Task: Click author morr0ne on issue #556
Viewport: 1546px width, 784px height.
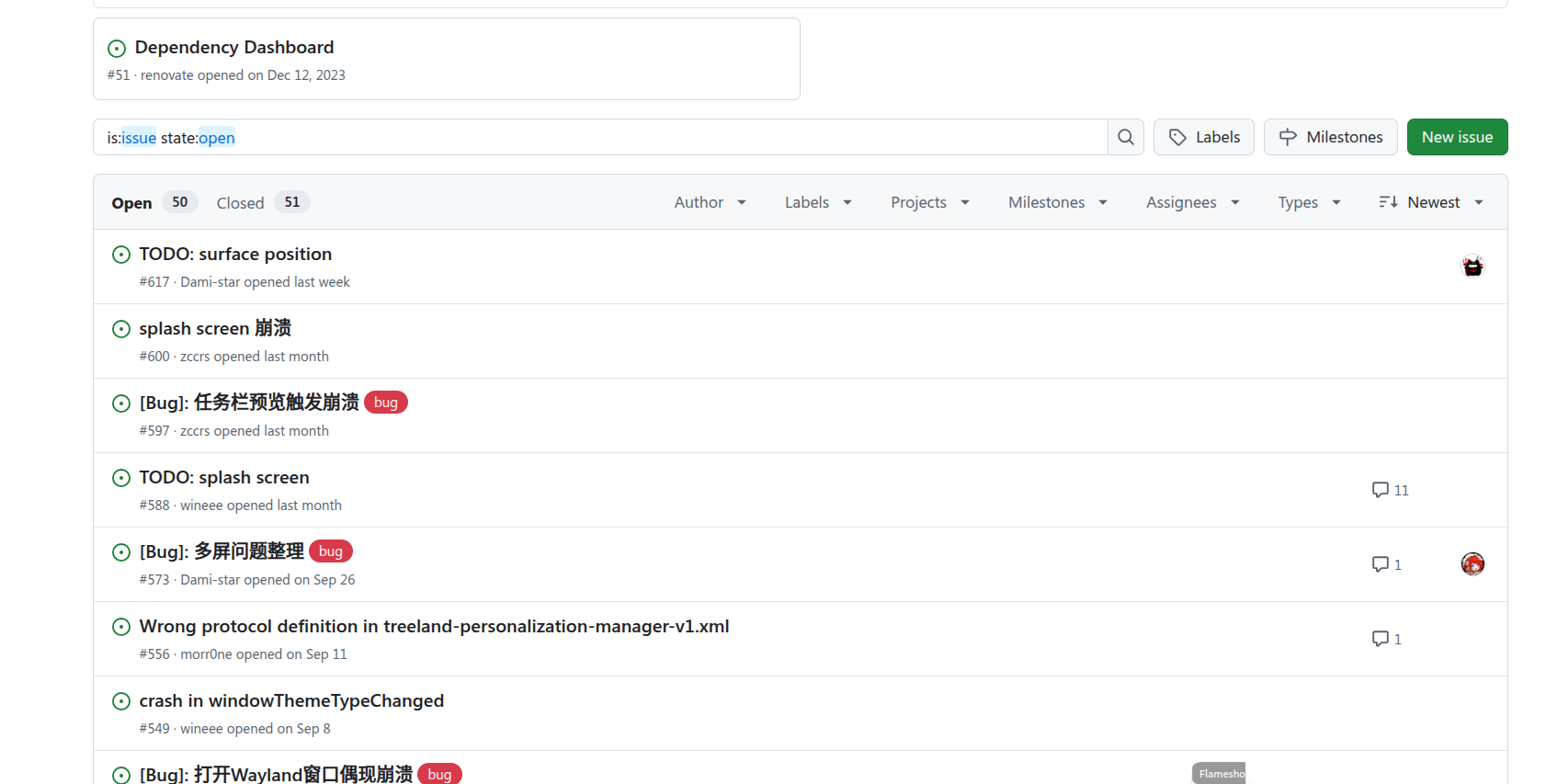Action: (206, 654)
